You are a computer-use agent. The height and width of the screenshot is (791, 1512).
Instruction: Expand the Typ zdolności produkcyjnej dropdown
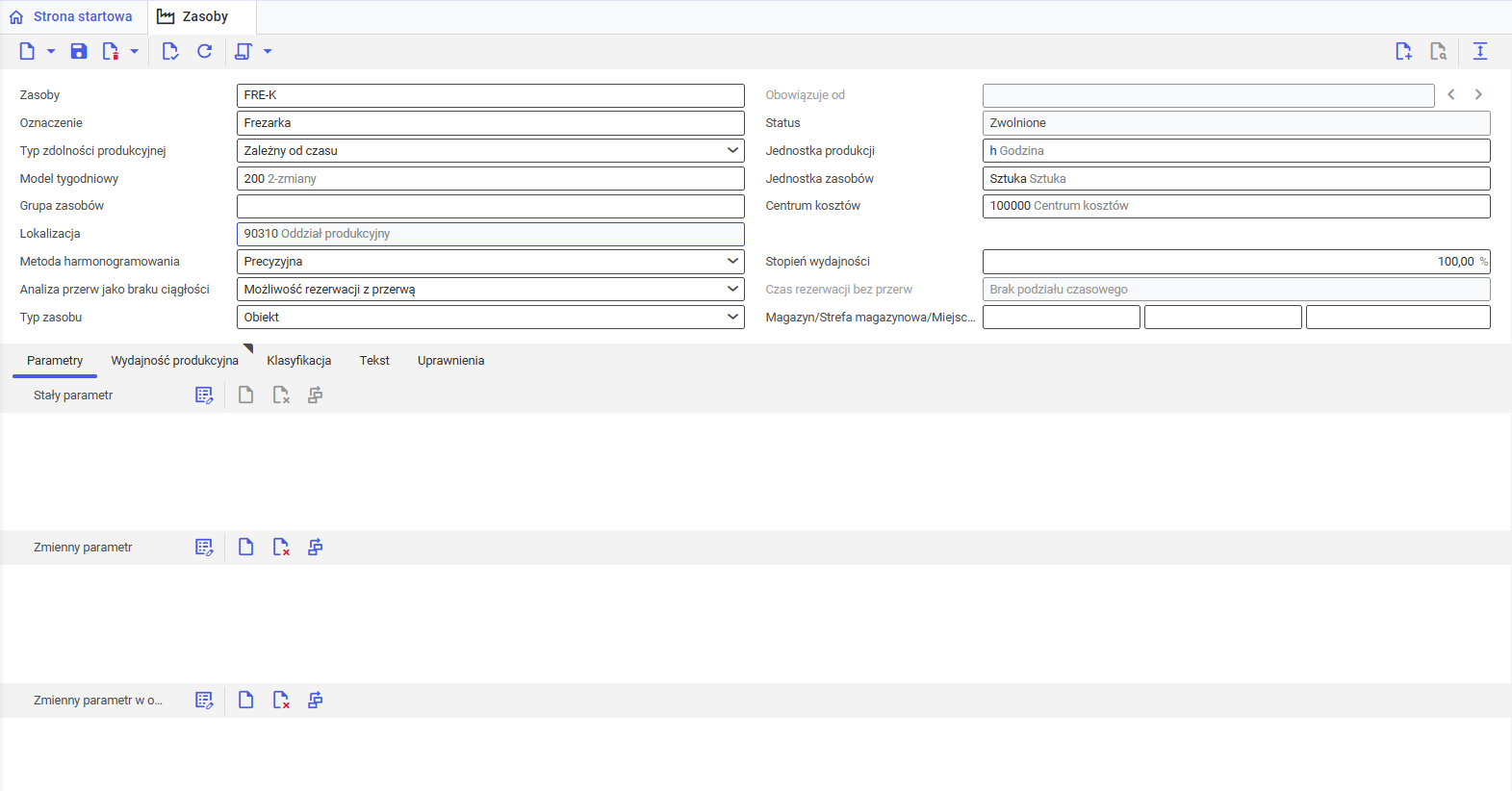pyautogui.click(x=732, y=151)
